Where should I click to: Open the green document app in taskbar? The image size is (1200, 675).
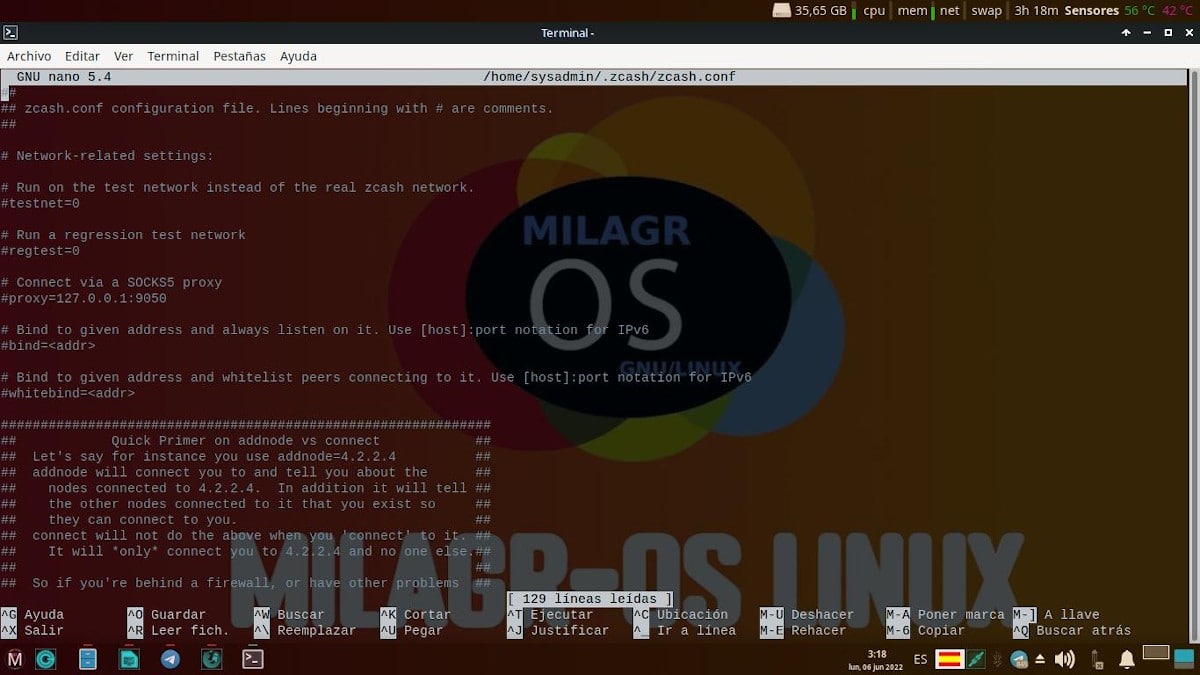129,659
